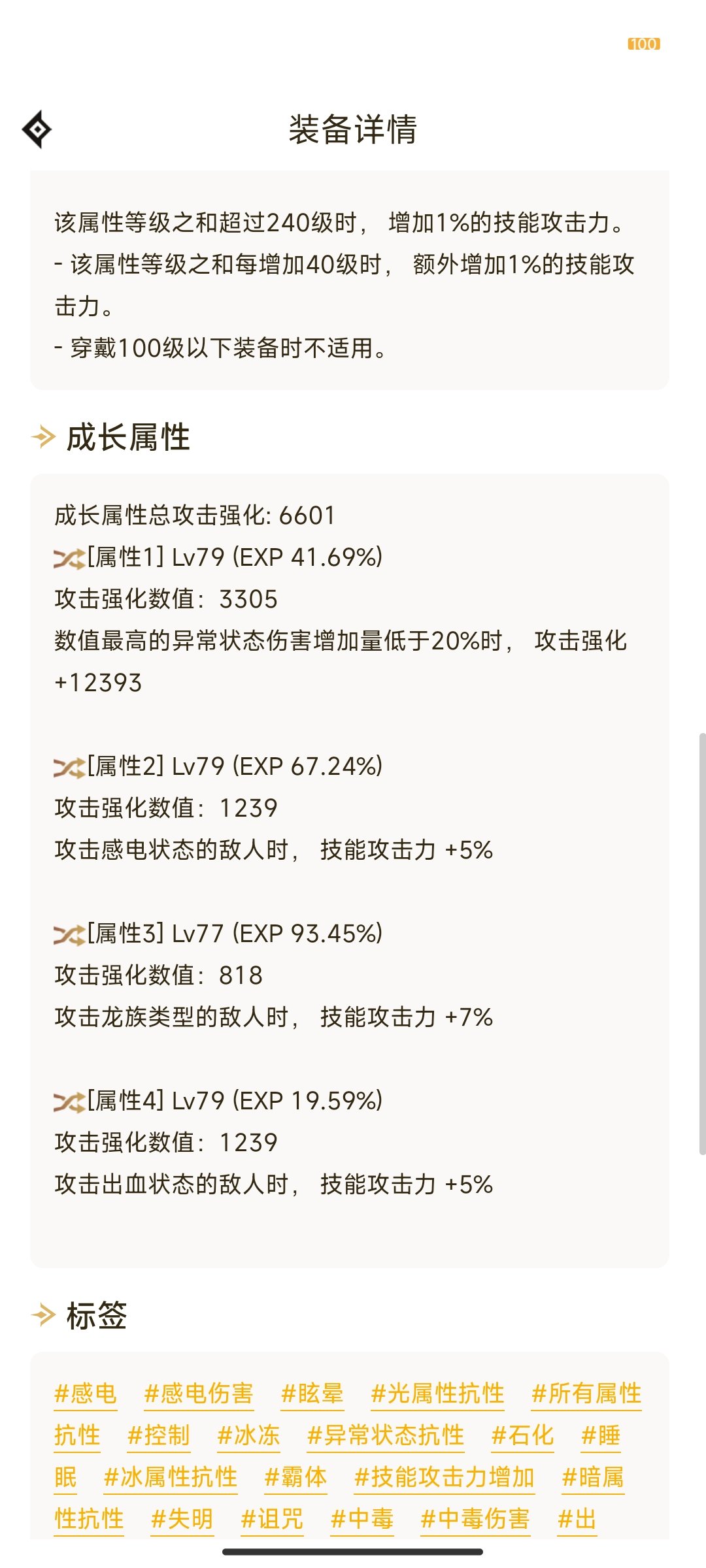This screenshot has height=1568, width=706.
Task: Tap the shuffle icon beside 属性3
Action: point(69,935)
